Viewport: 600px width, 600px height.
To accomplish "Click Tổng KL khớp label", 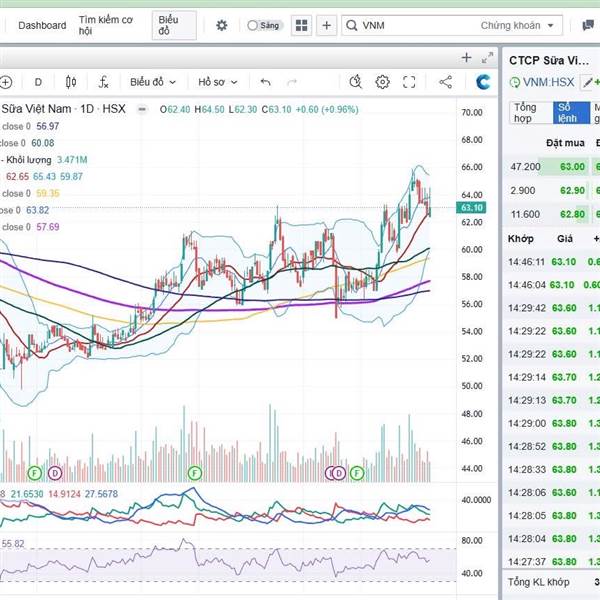I will pos(538,582).
